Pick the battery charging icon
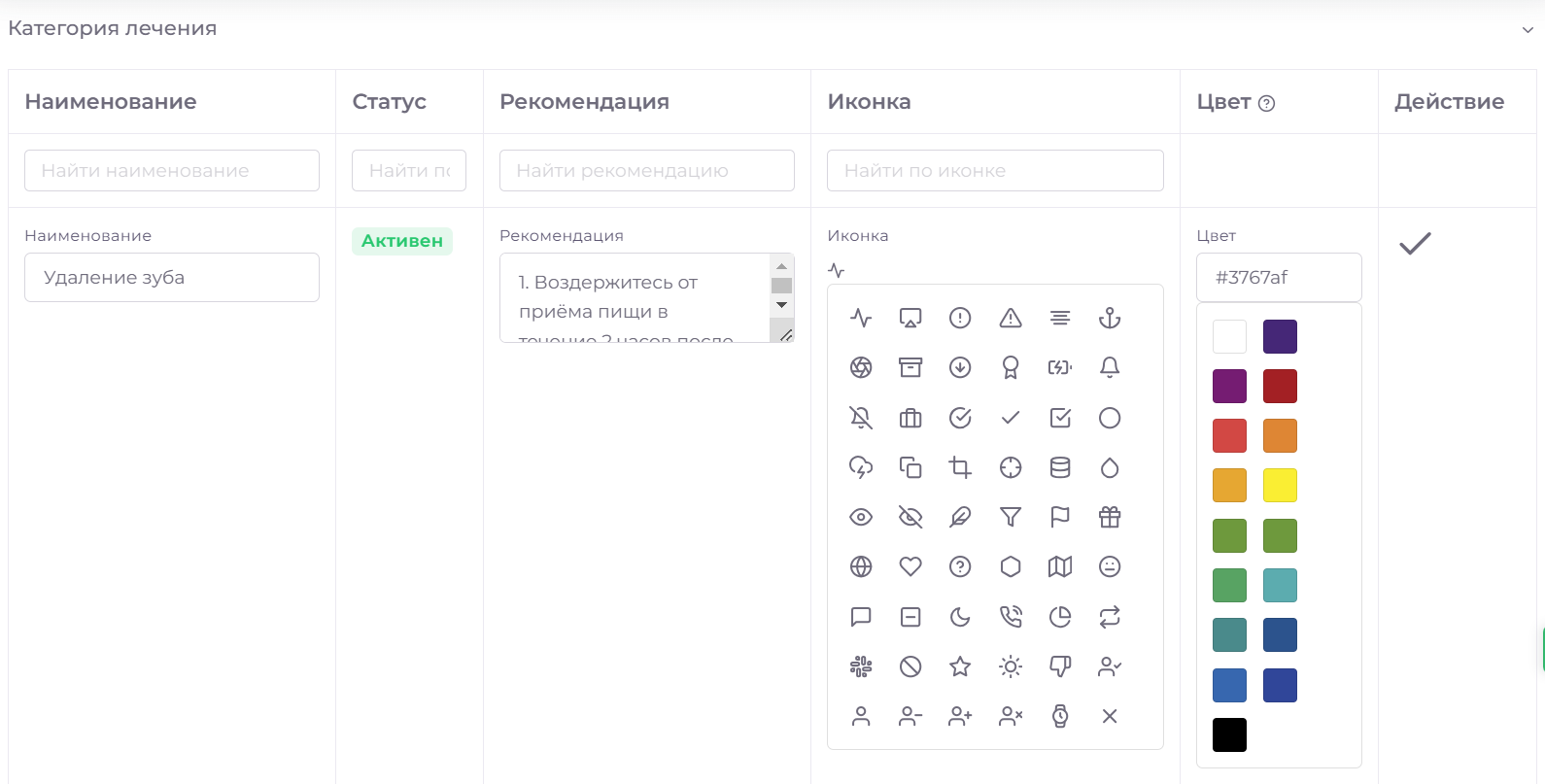Viewport: 1545px width, 784px height. 1060,367
